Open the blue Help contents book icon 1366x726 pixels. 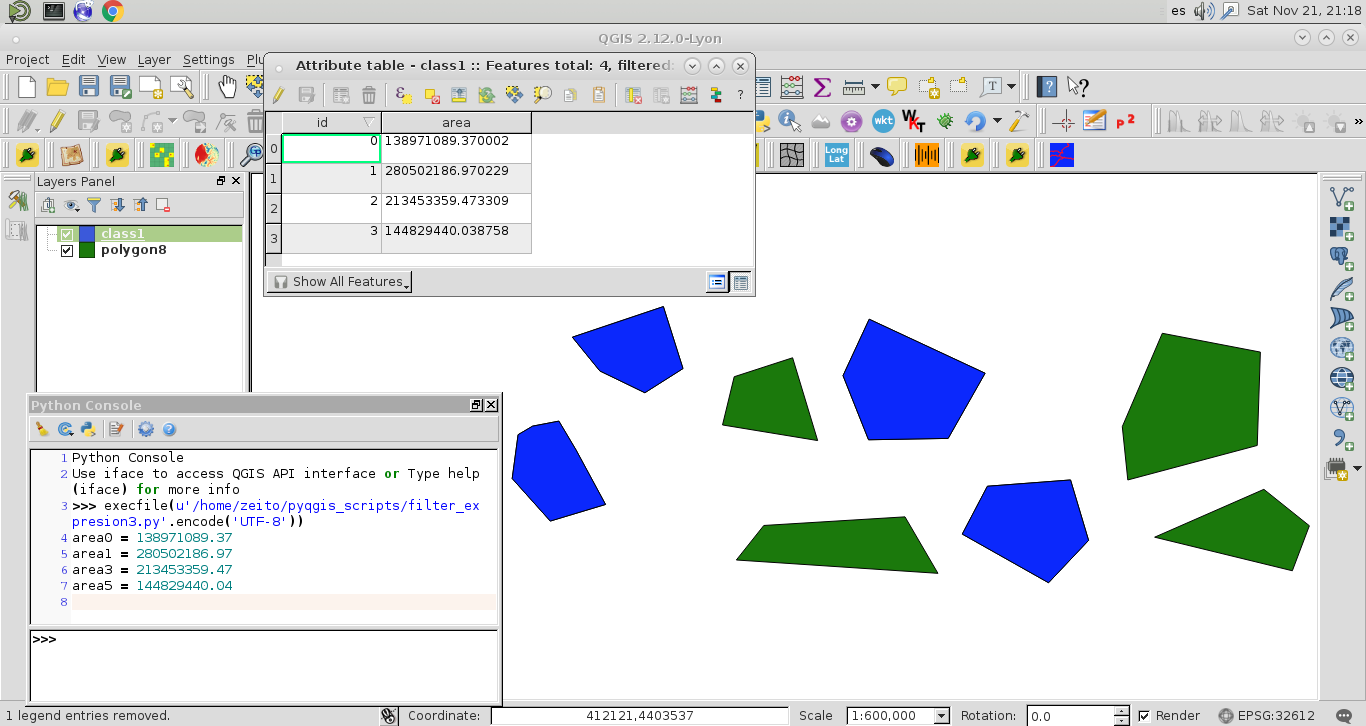(1046, 87)
